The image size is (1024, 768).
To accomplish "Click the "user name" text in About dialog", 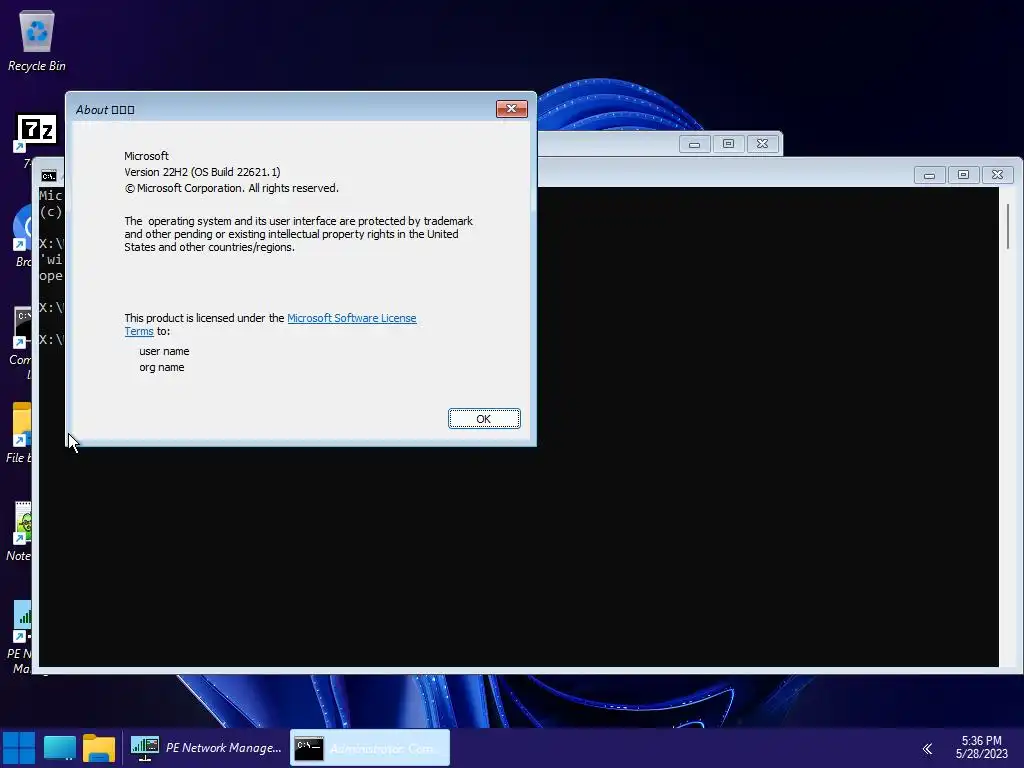I will pyautogui.click(x=164, y=351).
